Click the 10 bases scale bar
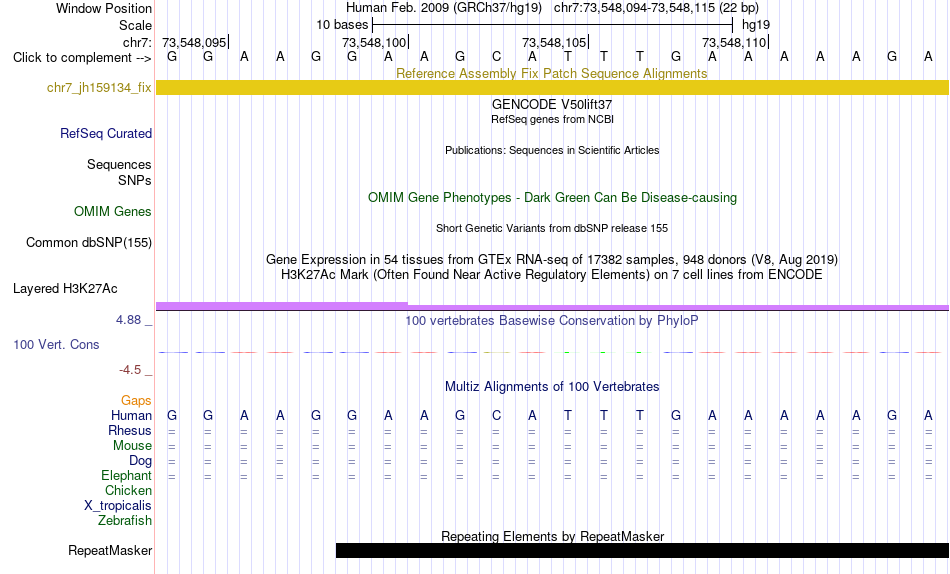This screenshot has width=950, height=574. coord(553,25)
